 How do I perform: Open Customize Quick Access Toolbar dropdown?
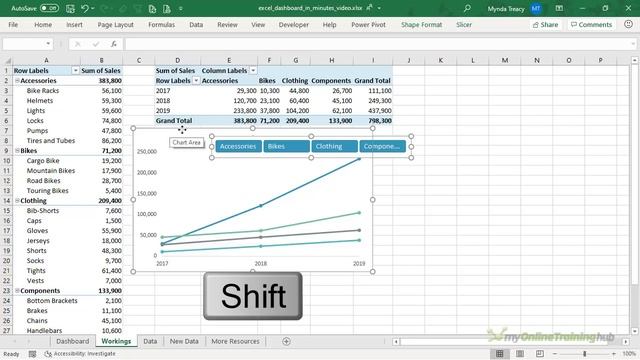pos(181,8)
